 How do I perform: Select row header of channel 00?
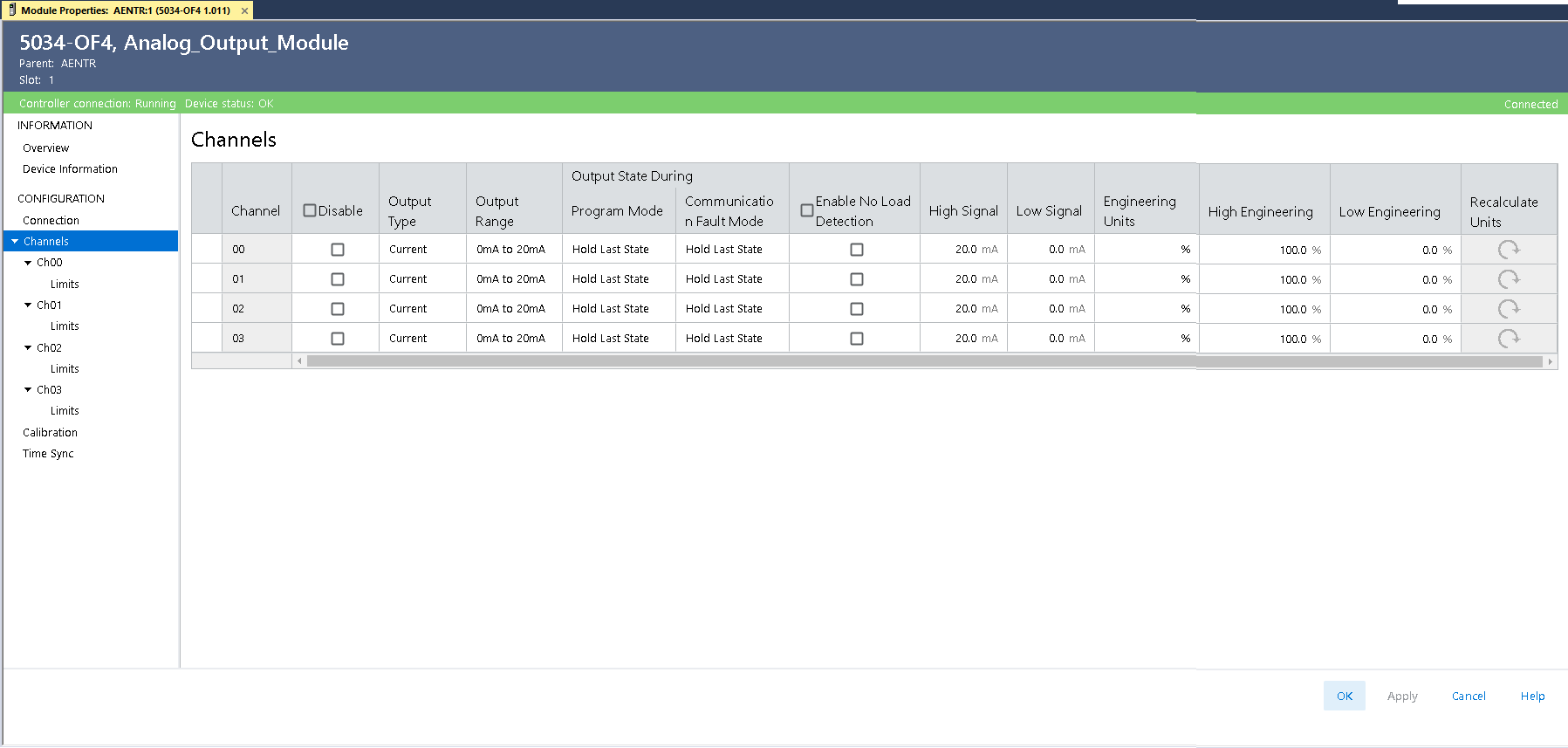(207, 250)
